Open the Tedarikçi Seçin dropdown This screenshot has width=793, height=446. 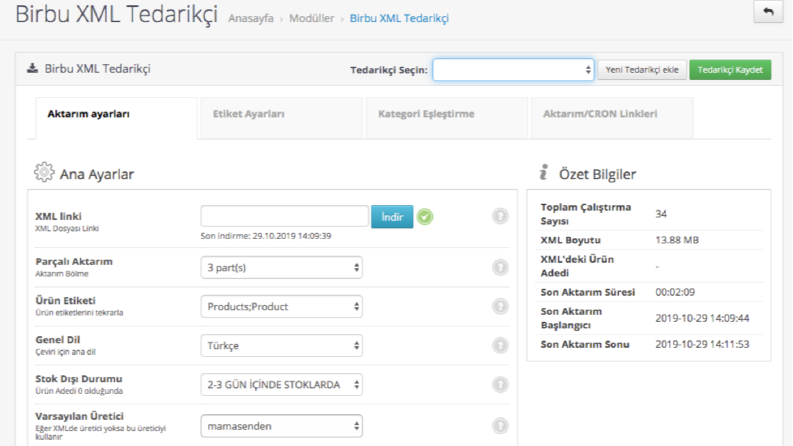[513, 70]
